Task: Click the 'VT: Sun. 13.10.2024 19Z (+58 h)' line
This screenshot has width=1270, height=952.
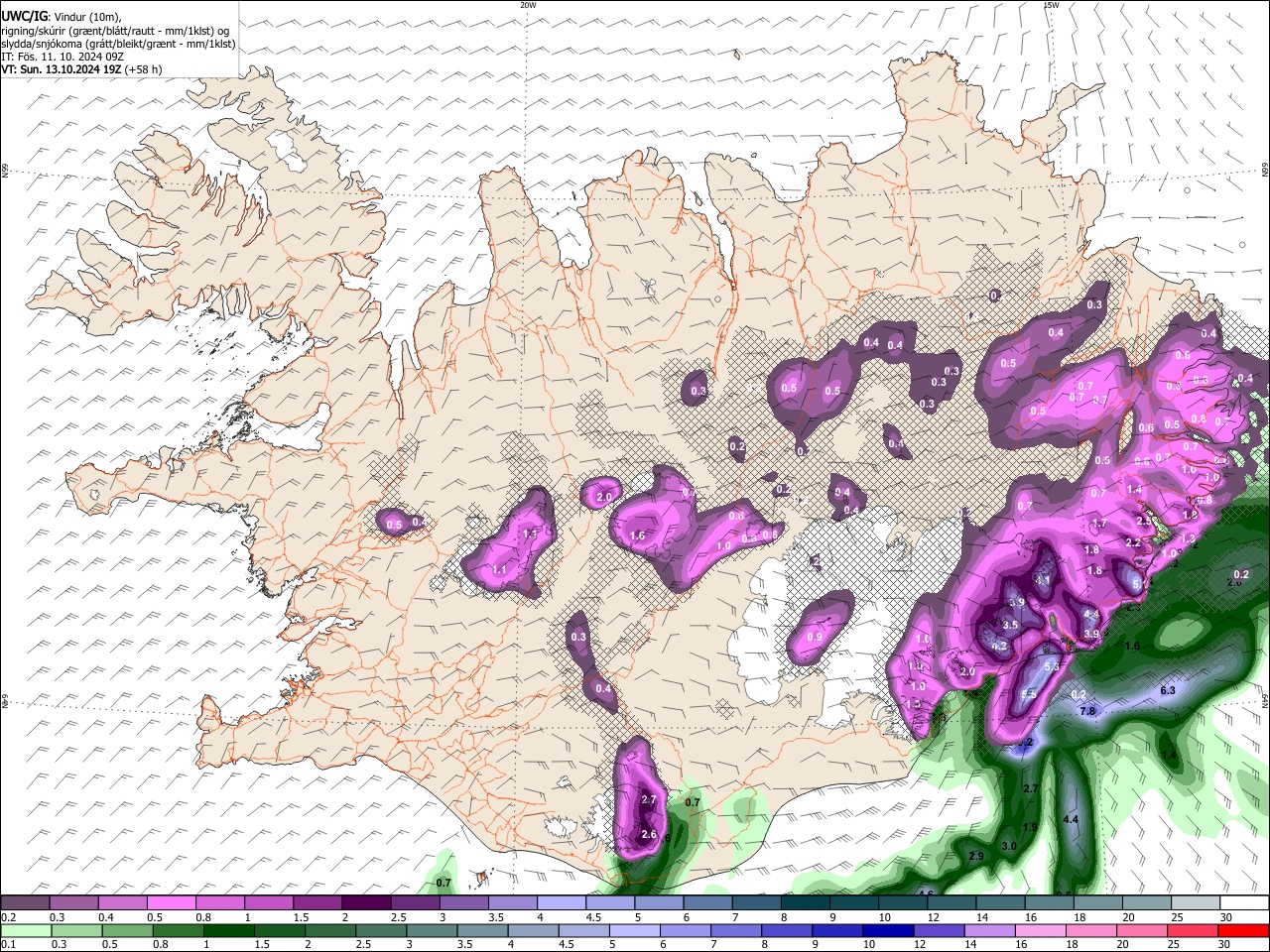Action: tap(81, 69)
